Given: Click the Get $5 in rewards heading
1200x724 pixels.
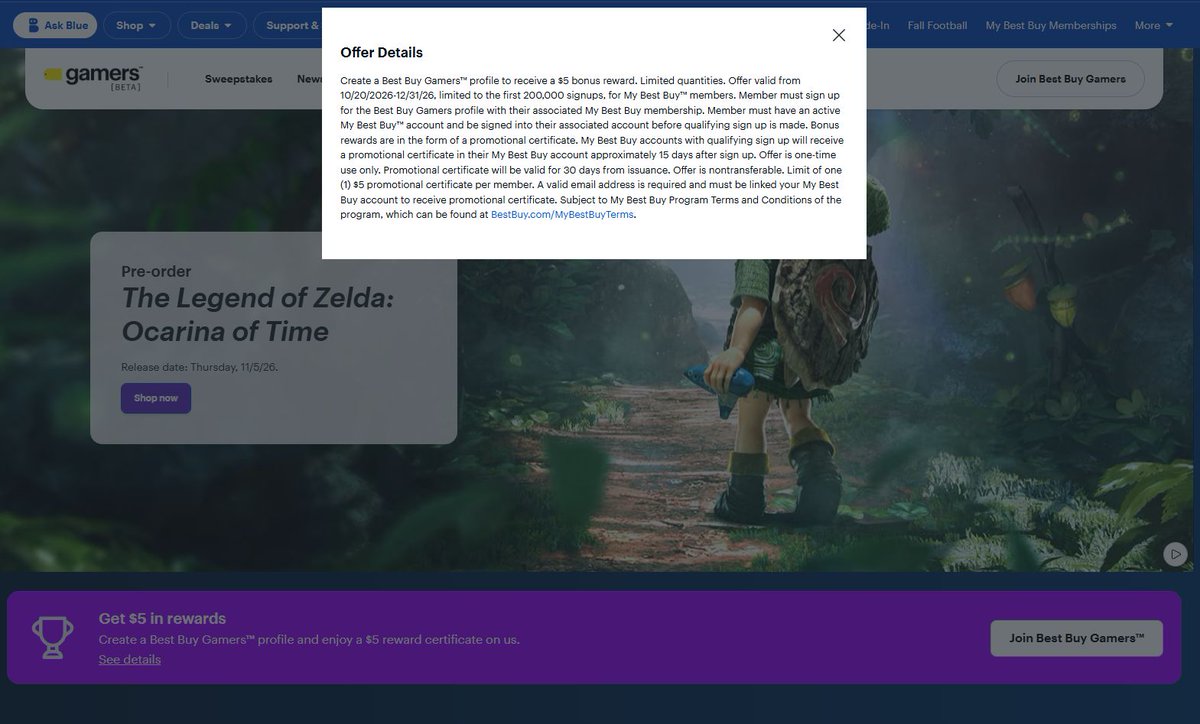Looking at the screenshot, I should [162, 618].
